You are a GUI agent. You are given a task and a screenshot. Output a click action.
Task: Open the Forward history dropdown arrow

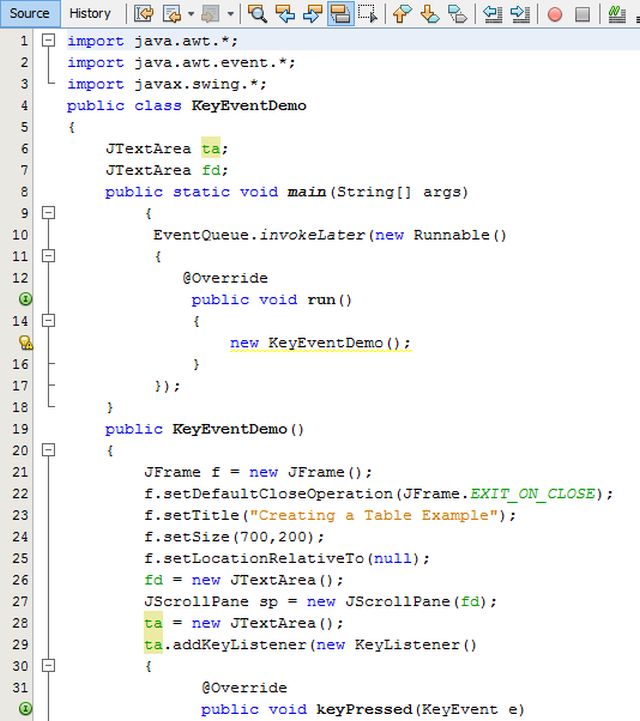click(230, 13)
